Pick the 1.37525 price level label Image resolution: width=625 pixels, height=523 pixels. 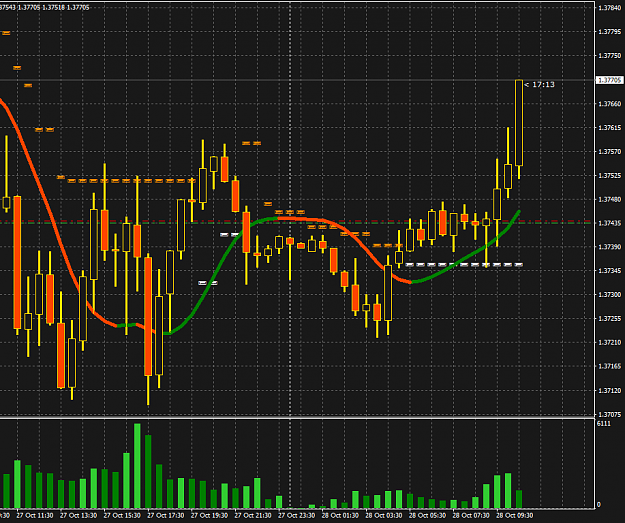[610, 175]
